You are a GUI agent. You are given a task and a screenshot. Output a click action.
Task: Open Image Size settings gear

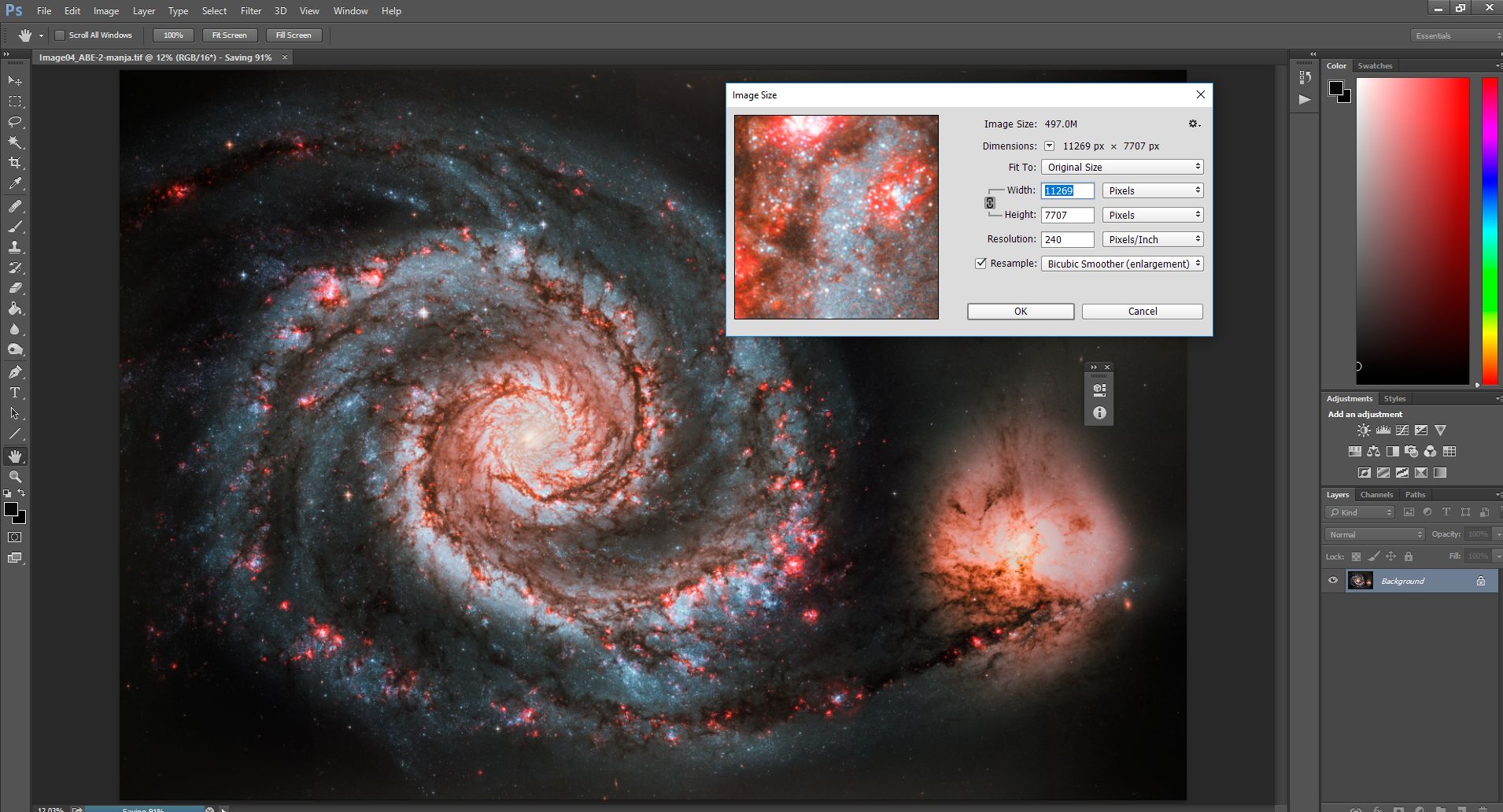[1194, 124]
